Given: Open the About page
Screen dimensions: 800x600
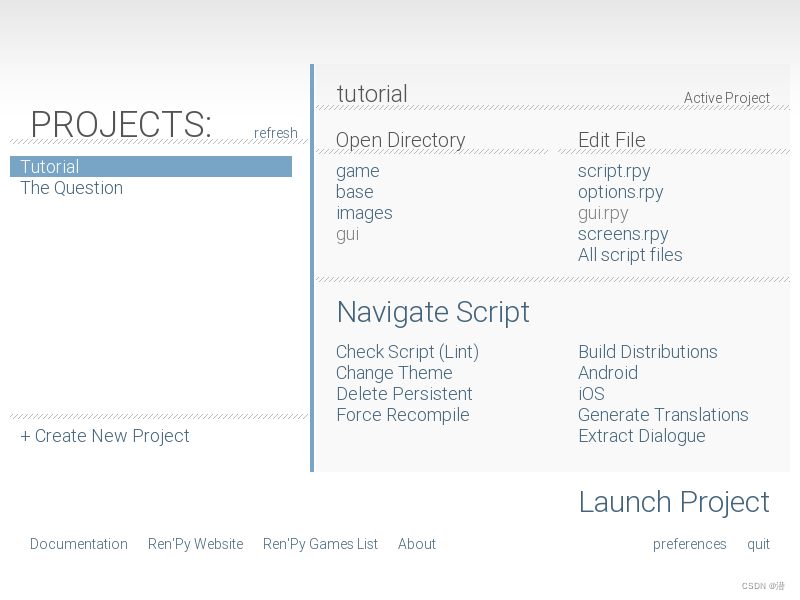Looking at the screenshot, I should click(x=417, y=544).
